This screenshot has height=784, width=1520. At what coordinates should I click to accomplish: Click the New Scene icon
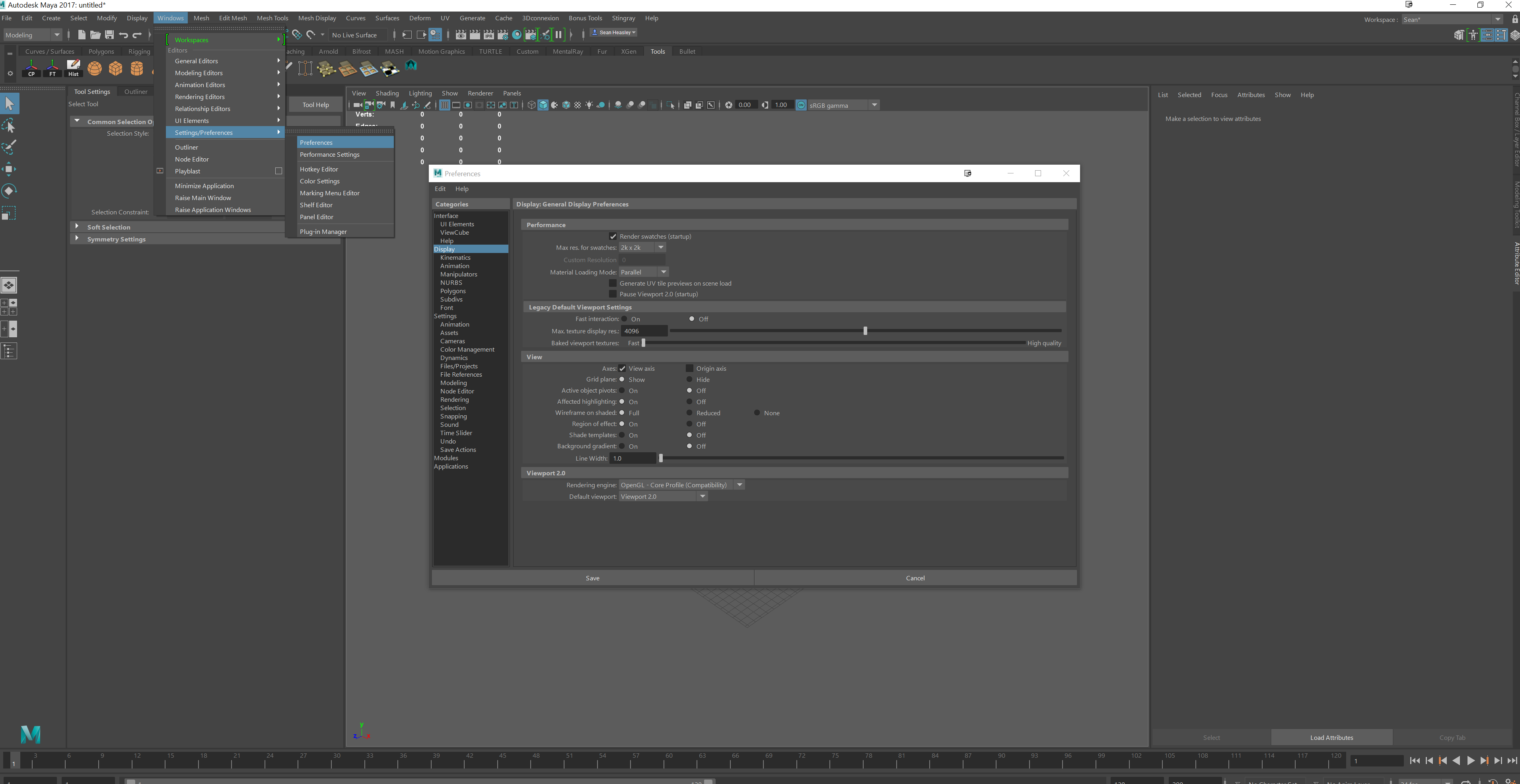[82, 35]
